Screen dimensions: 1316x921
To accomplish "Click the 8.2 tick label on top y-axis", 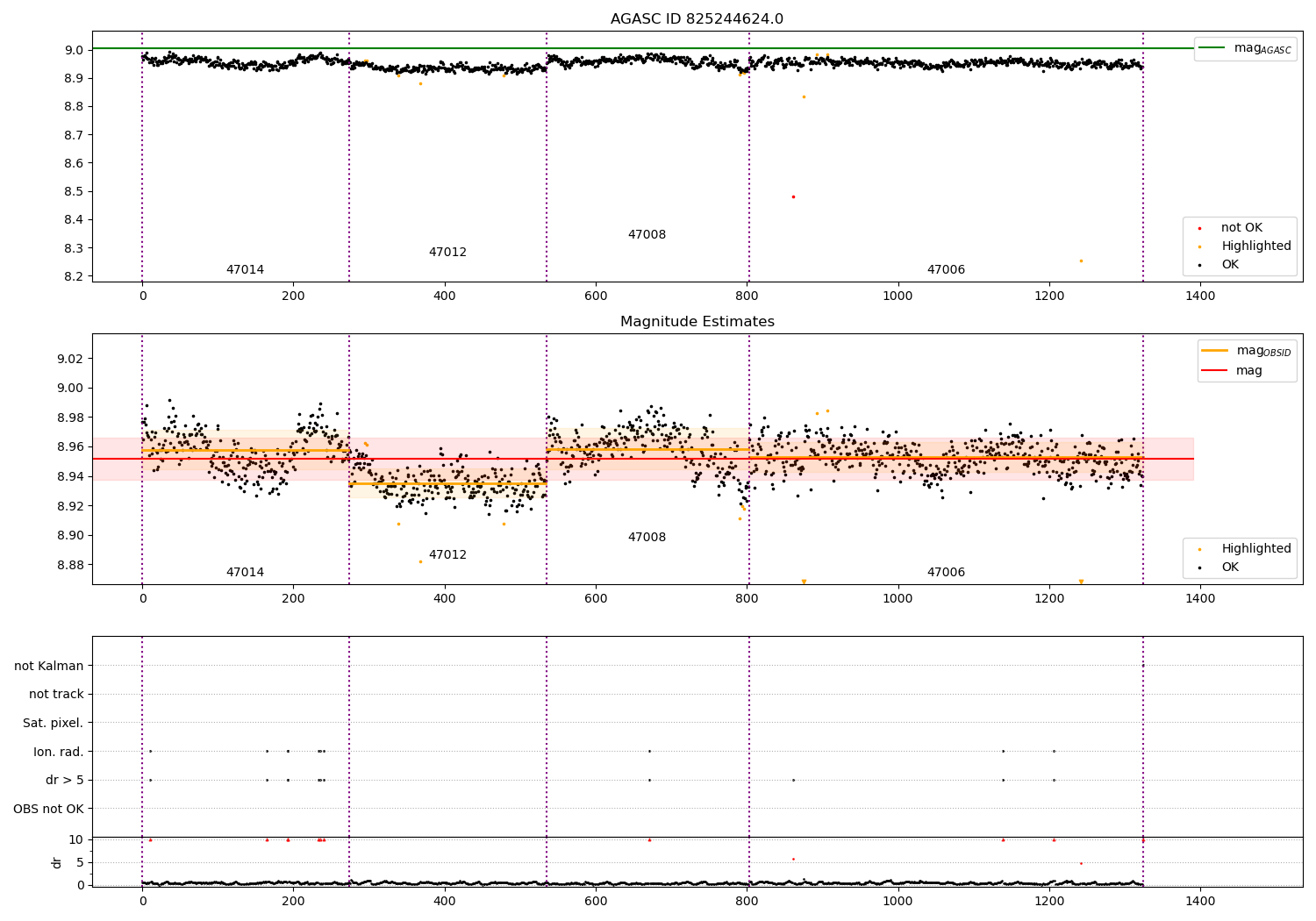I will [75, 276].
